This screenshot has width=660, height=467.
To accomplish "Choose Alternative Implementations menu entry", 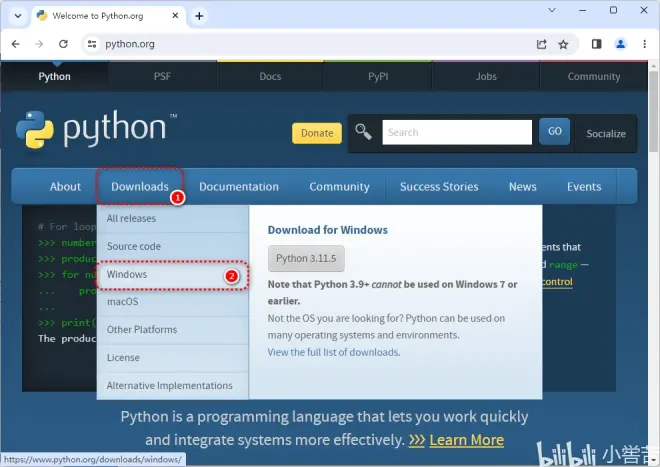I will click(173, 386).
